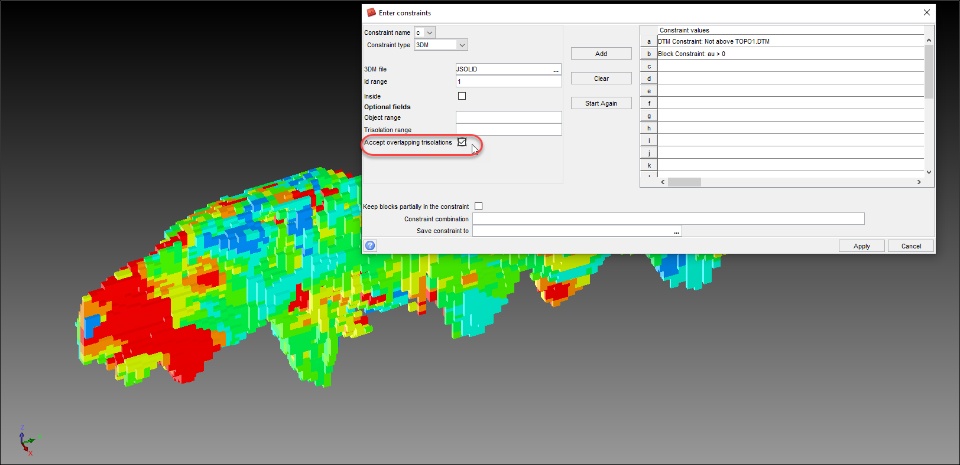
Task: Select row b Block Constraint value
Action: pos(790,54)
